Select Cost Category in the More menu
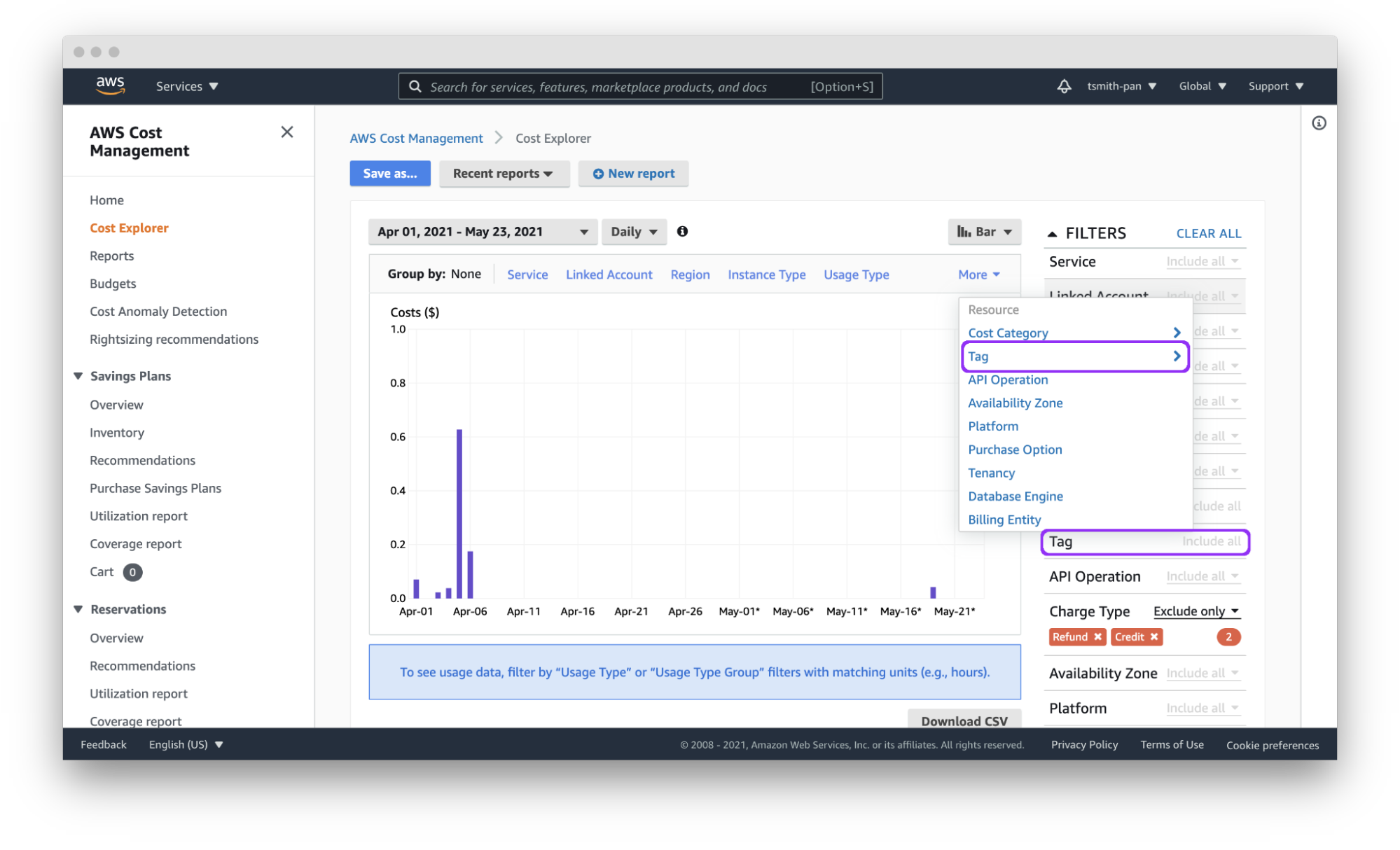The width and height of the screenshot is (1400, 850). 1075,333
